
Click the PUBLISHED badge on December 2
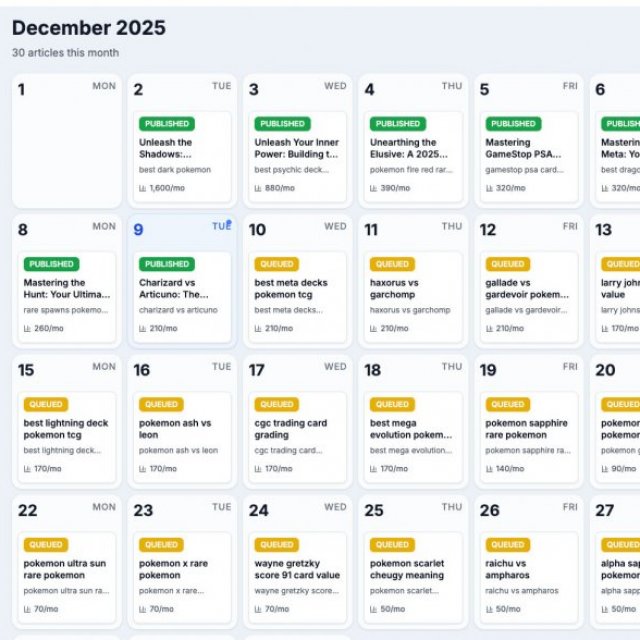pos(167,124)
